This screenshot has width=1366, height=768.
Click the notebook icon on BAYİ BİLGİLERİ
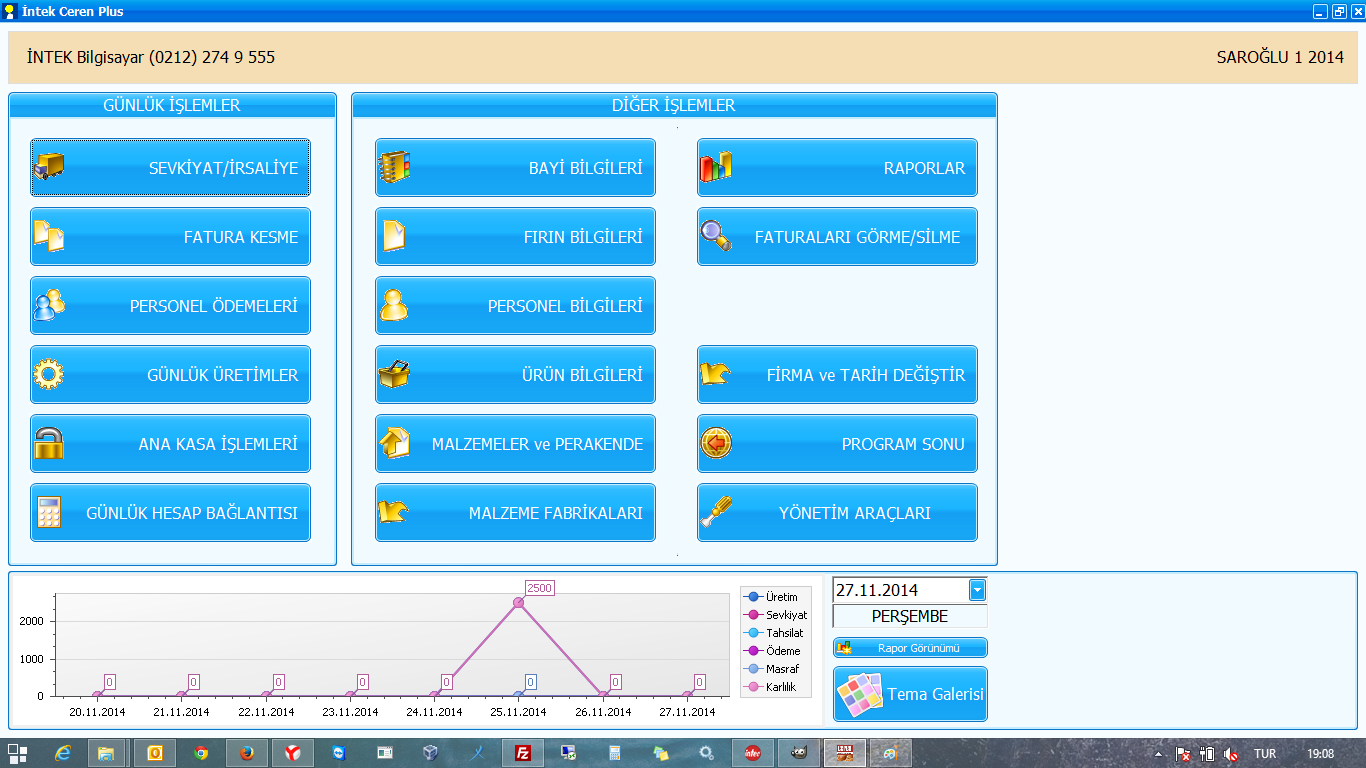pyautogui.click(x=394, y=168)
